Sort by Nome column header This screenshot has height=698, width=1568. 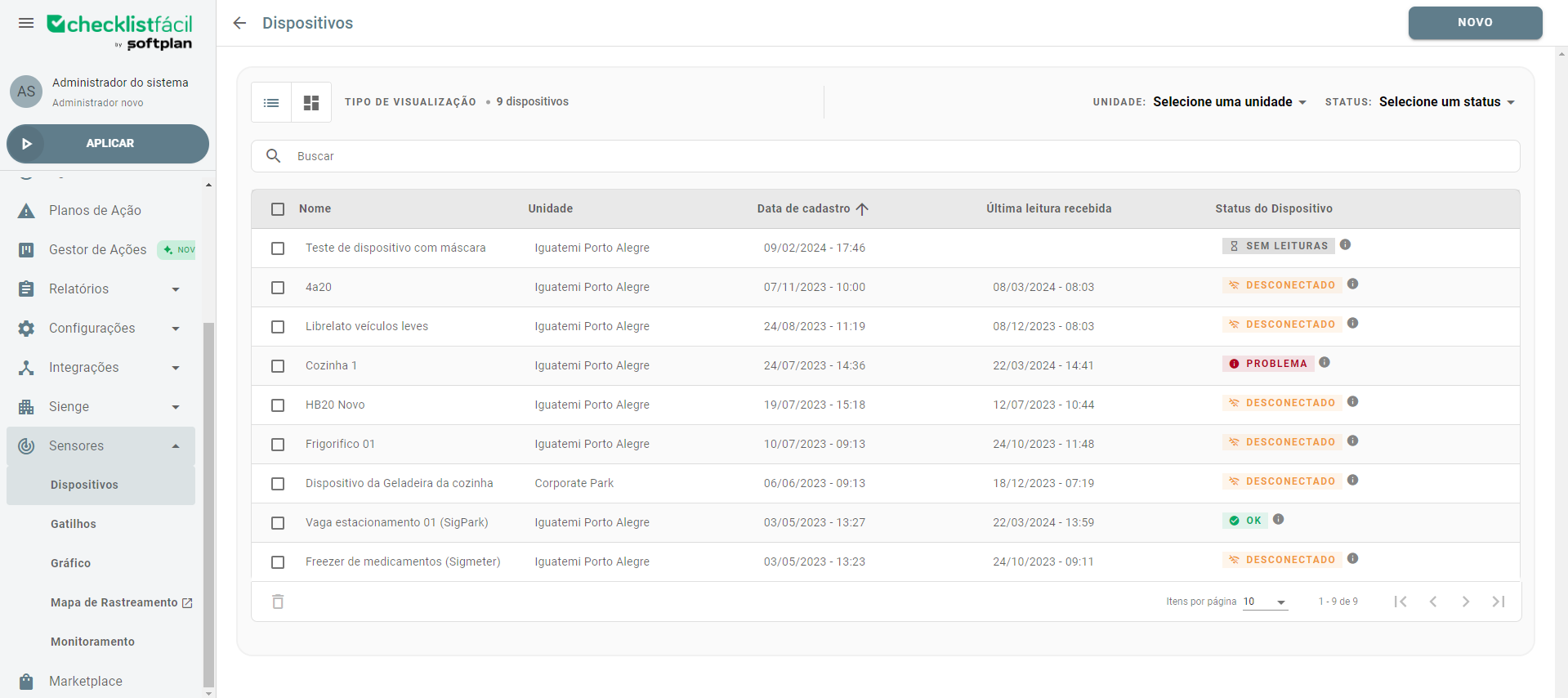point(315,208)
